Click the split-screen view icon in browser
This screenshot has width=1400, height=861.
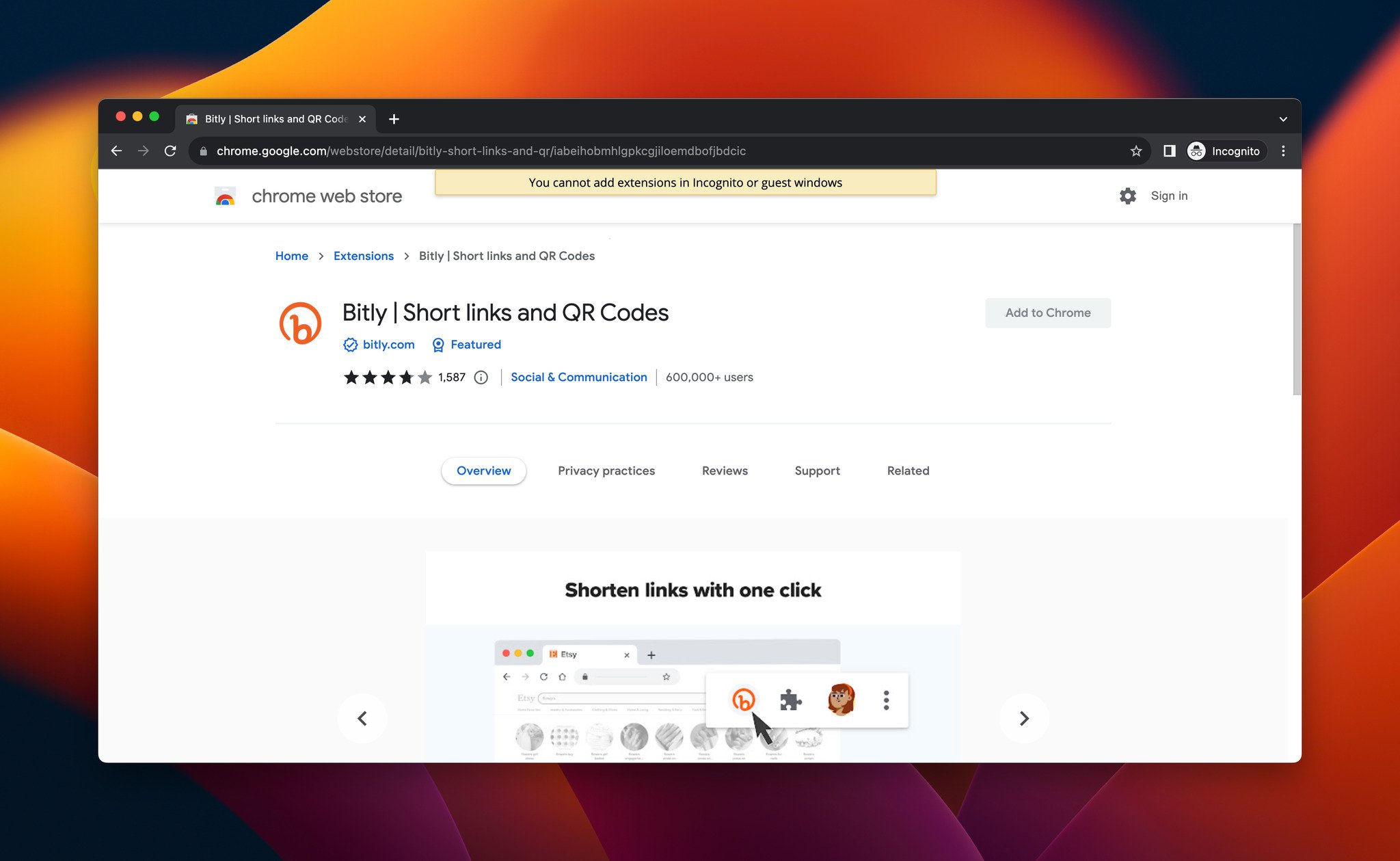(x=1168, y=151)
